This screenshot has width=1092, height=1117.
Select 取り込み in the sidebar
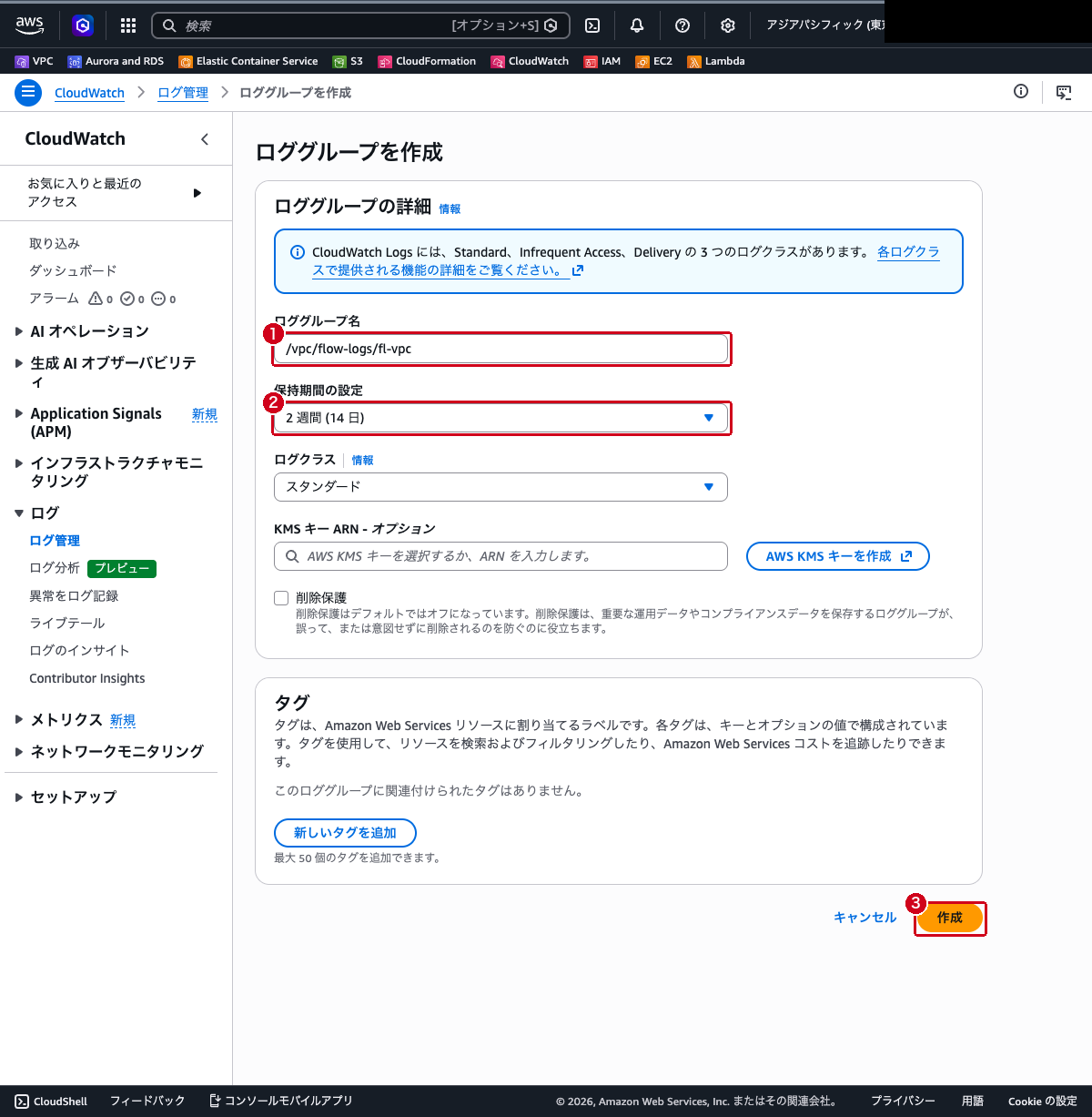[55, 244]
